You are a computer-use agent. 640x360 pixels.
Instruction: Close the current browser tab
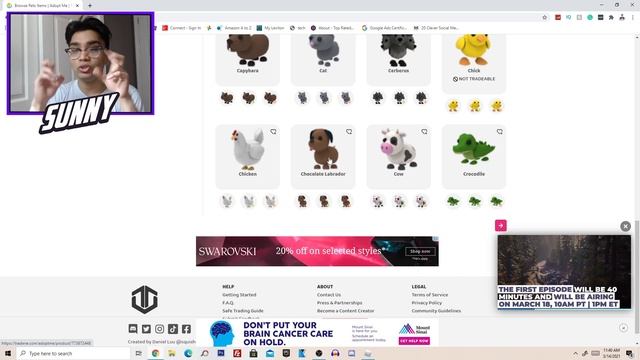coord(77,6)
